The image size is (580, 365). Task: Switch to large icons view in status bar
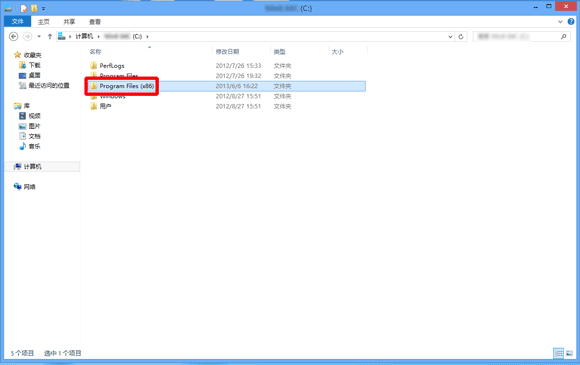pyautogui.click(x=569, y=353)
